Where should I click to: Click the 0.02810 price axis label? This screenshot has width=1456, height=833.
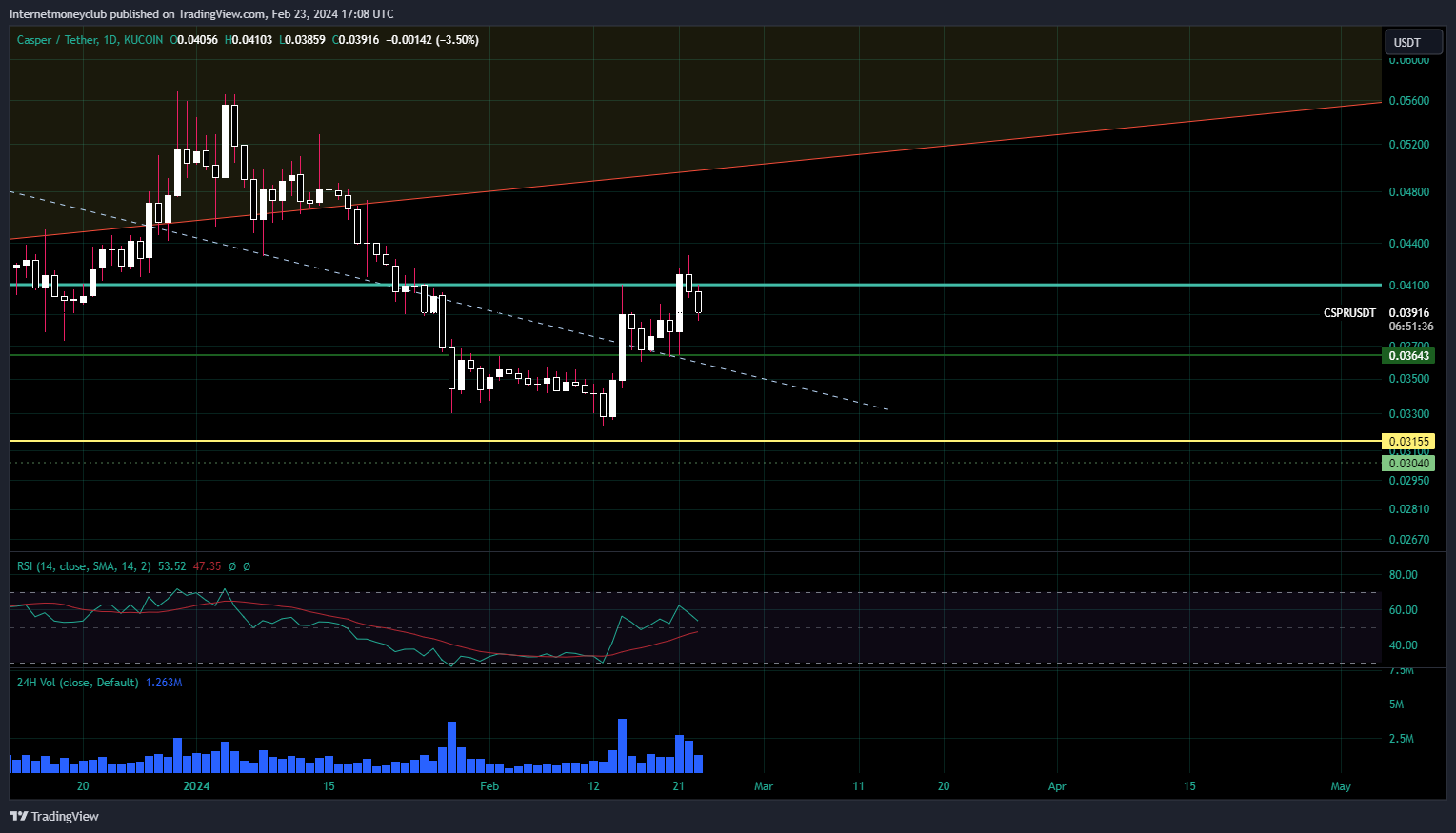pyautogui.click(x=1408, y=509)
